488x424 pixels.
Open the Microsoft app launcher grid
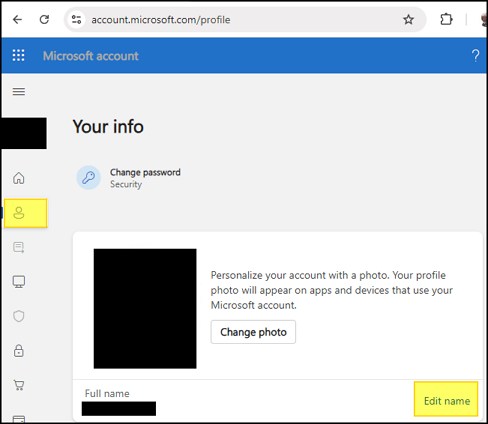pyautogui.click(x=18, y=55)
